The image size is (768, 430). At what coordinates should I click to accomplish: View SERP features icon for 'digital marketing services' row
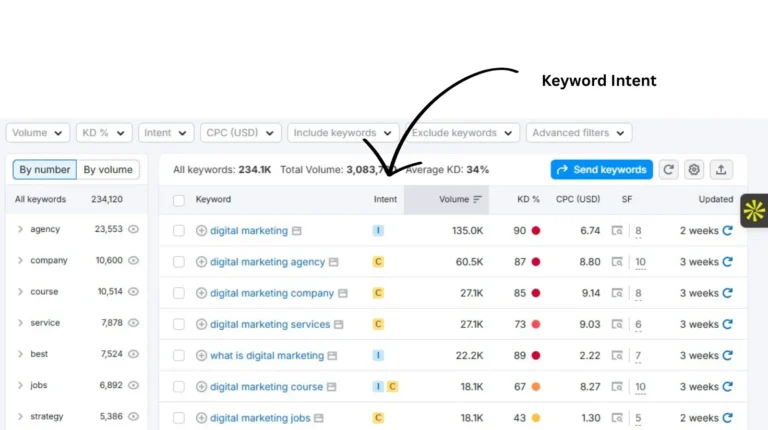tap(617, 324)
